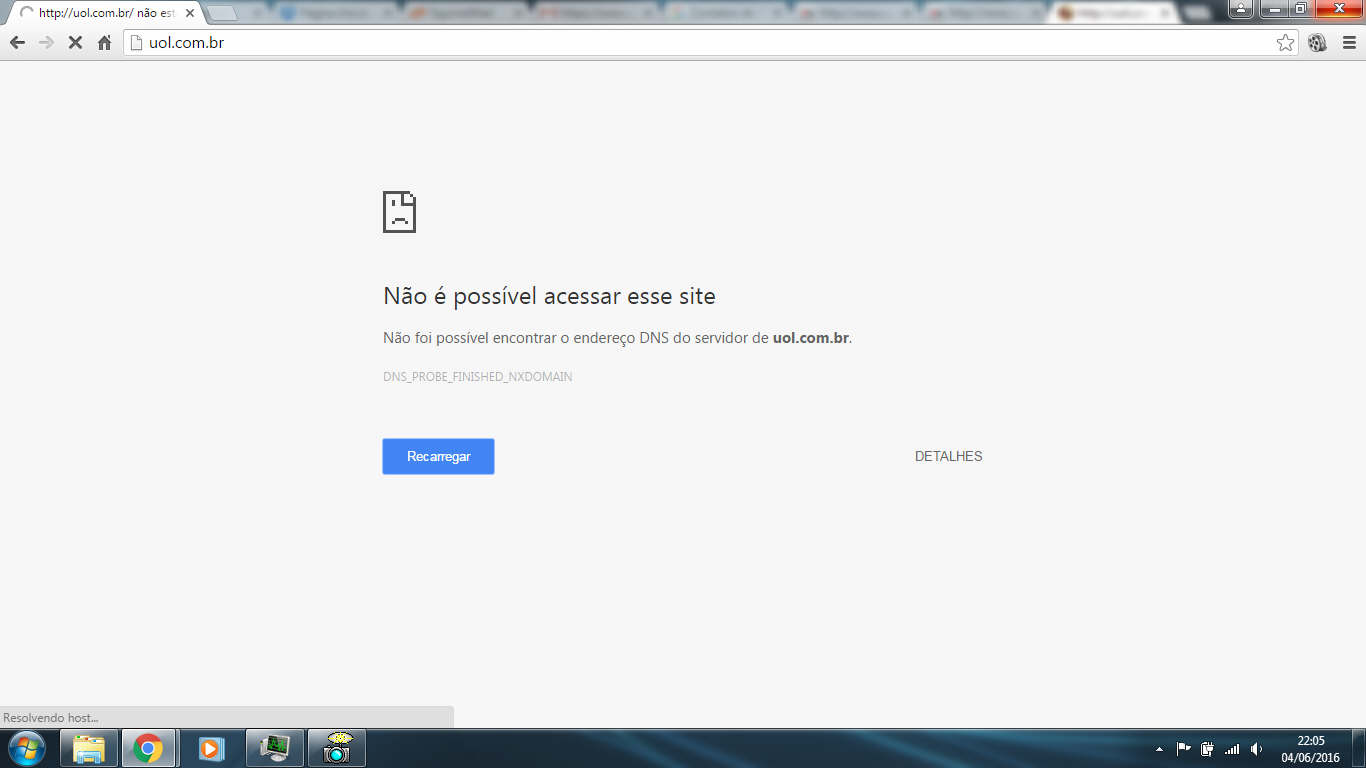Click the sad page error icon
This screenshot has width=1366, height=768.
point(399,212)
